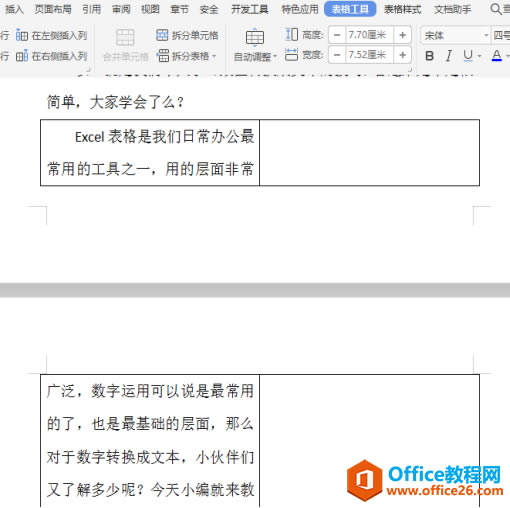
Task: Open the 文档助手 tab
Action: coord(452,9)
